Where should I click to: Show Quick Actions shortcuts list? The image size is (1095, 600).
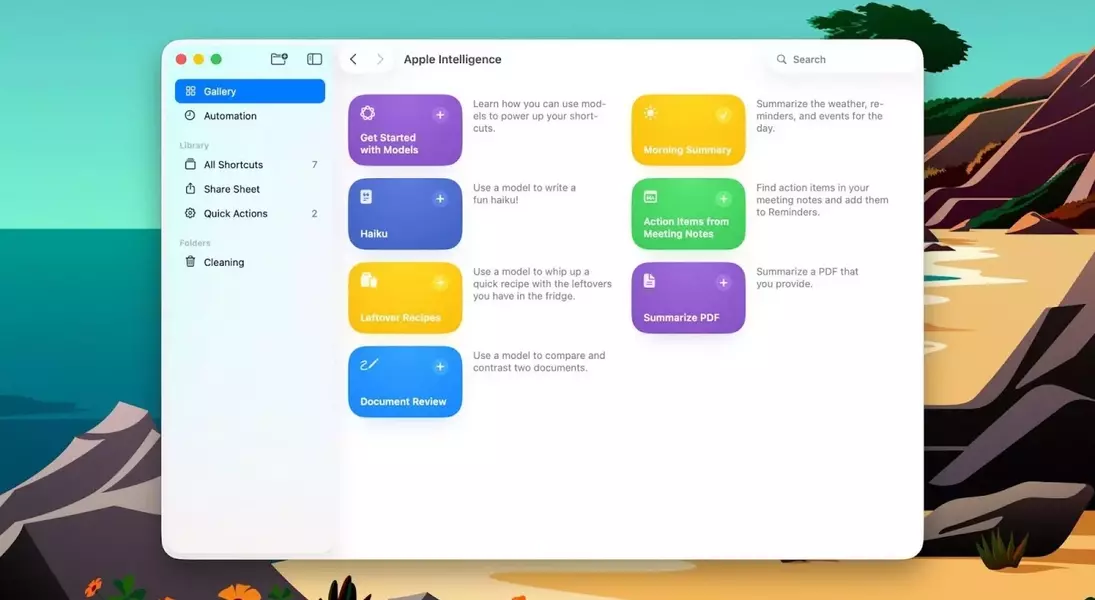[x=235, y=214]
